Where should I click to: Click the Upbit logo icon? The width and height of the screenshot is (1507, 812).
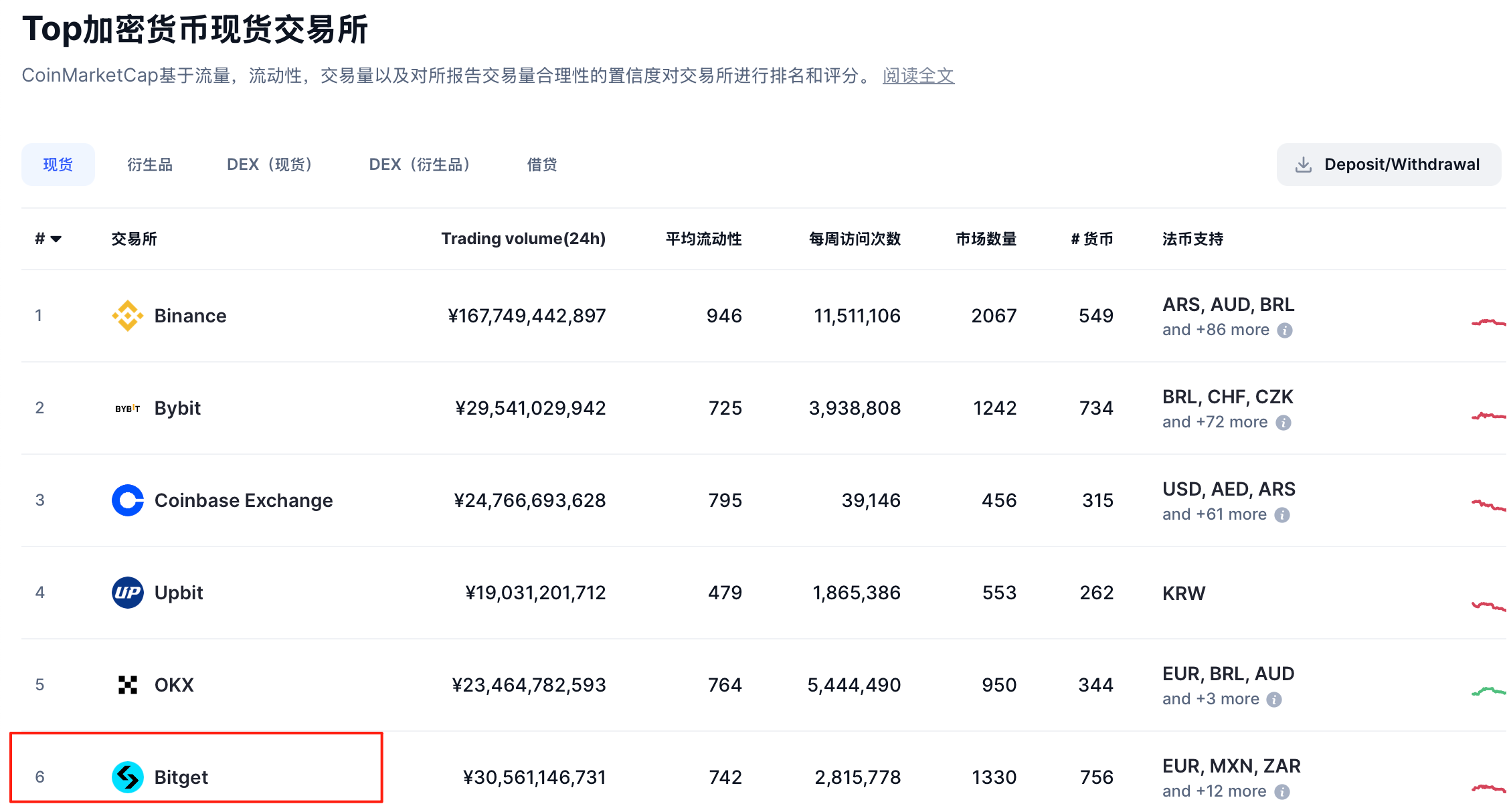tap(127, 593)
